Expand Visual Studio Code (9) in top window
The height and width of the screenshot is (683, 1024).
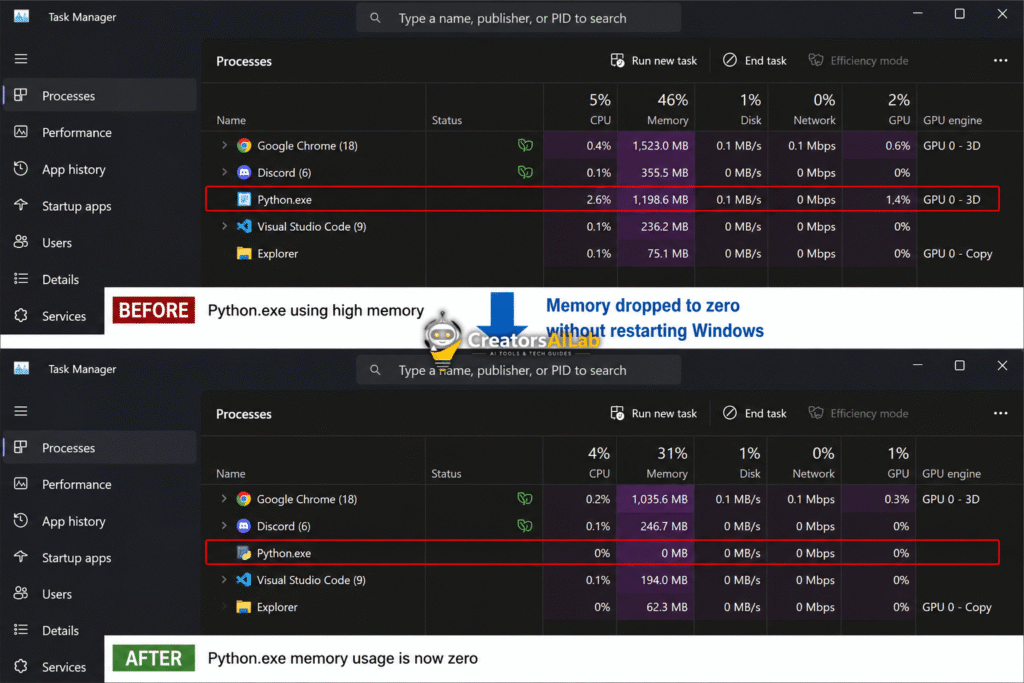[224, 226]
